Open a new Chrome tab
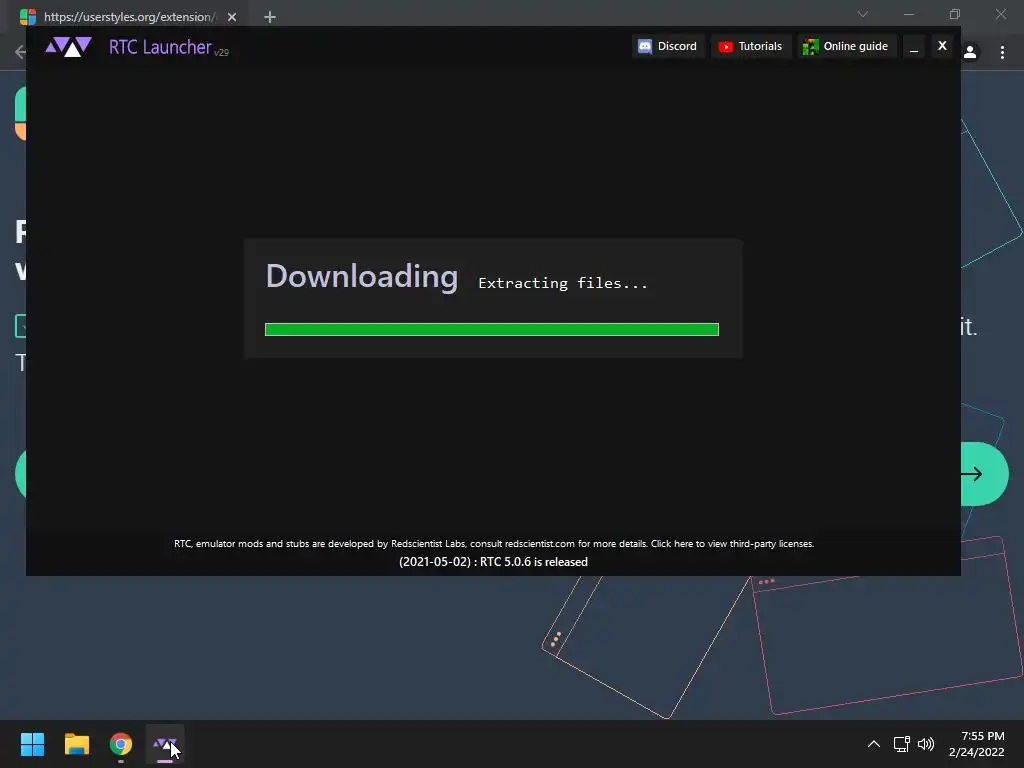The image size is (1024, 768). tap(270, 17)
